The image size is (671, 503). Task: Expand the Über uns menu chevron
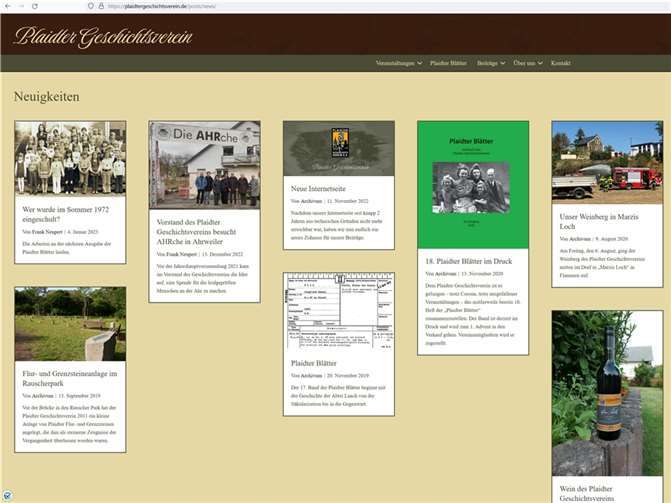click(x=540, y=63)
